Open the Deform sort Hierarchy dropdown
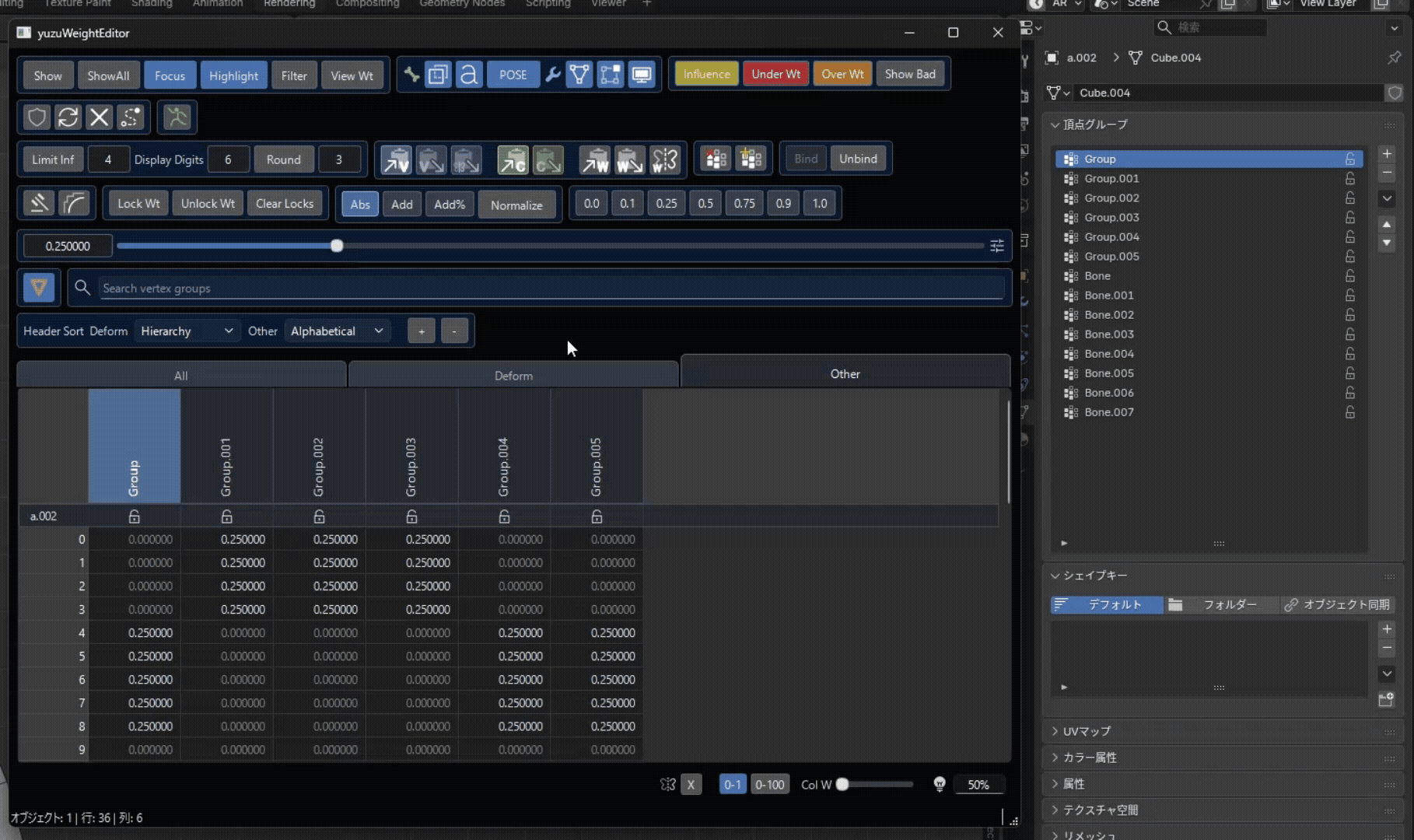Viewport: 1414px width, 840px height. point(187,331)
